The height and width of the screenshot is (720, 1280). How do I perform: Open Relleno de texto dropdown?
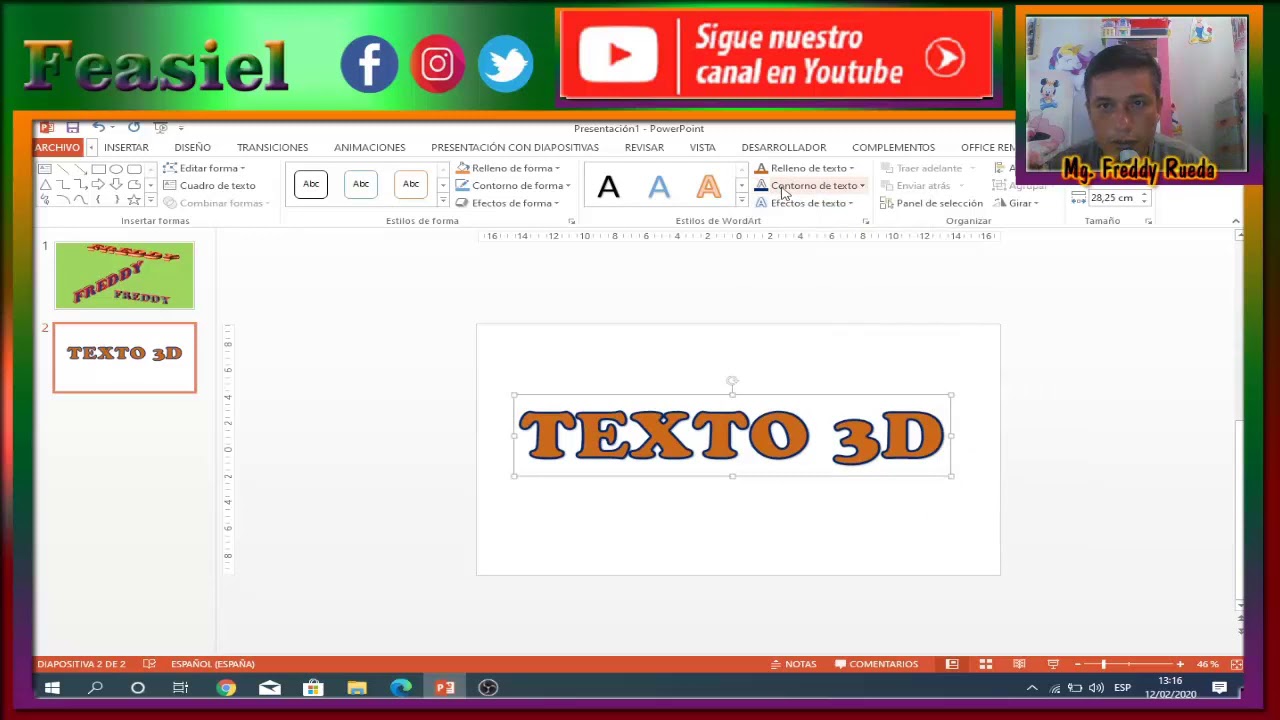click(x=805, y=168)
